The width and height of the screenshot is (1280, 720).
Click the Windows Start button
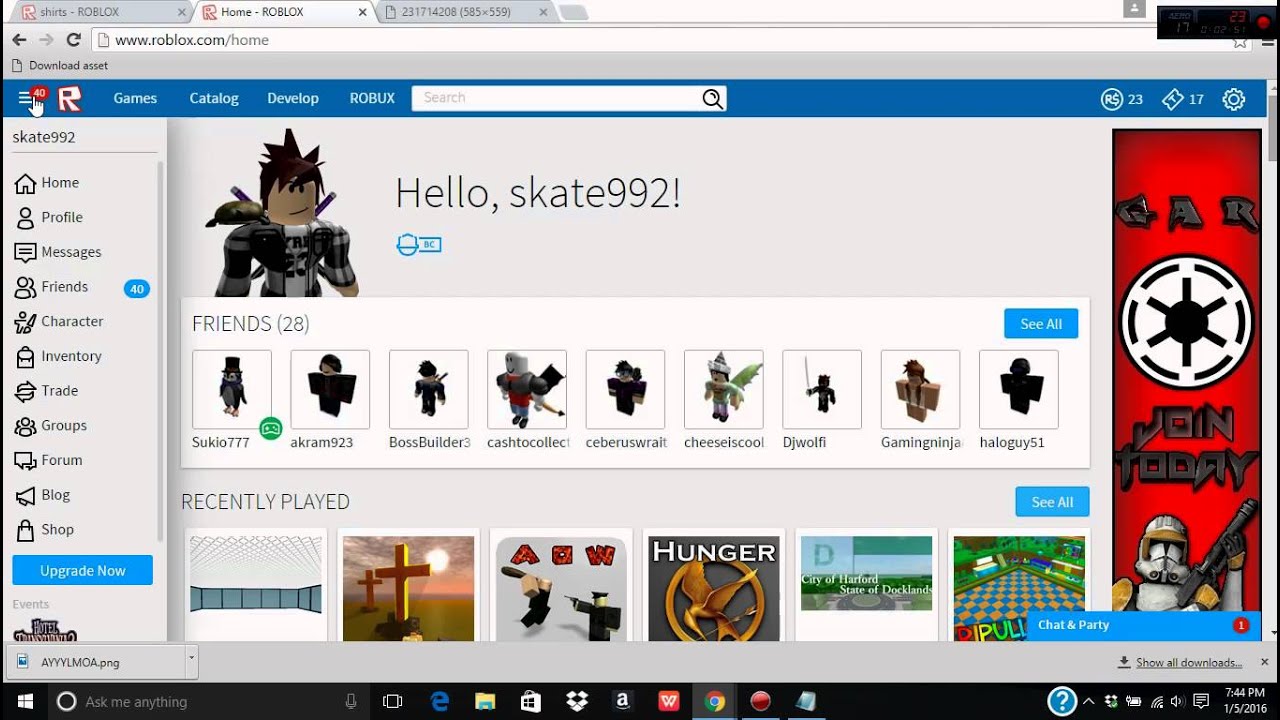pyautogui.click(x=24, y=701)
